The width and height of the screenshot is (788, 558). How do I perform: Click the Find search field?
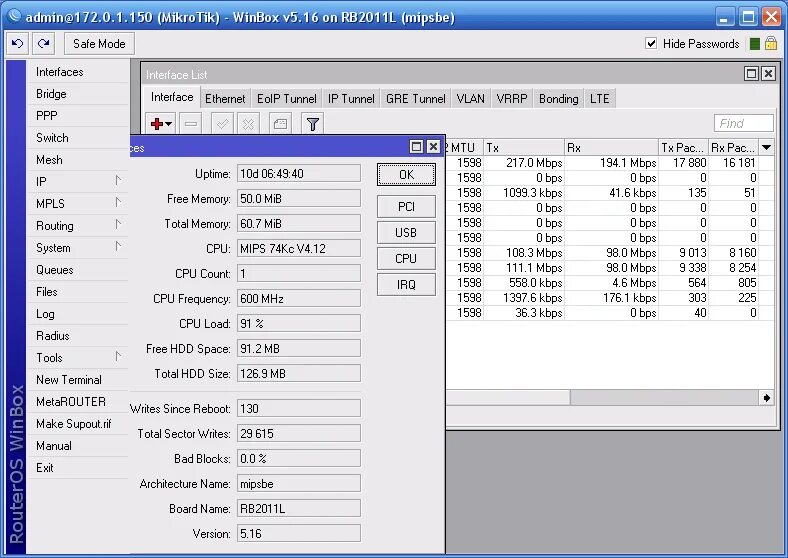(x=743, y=123)
